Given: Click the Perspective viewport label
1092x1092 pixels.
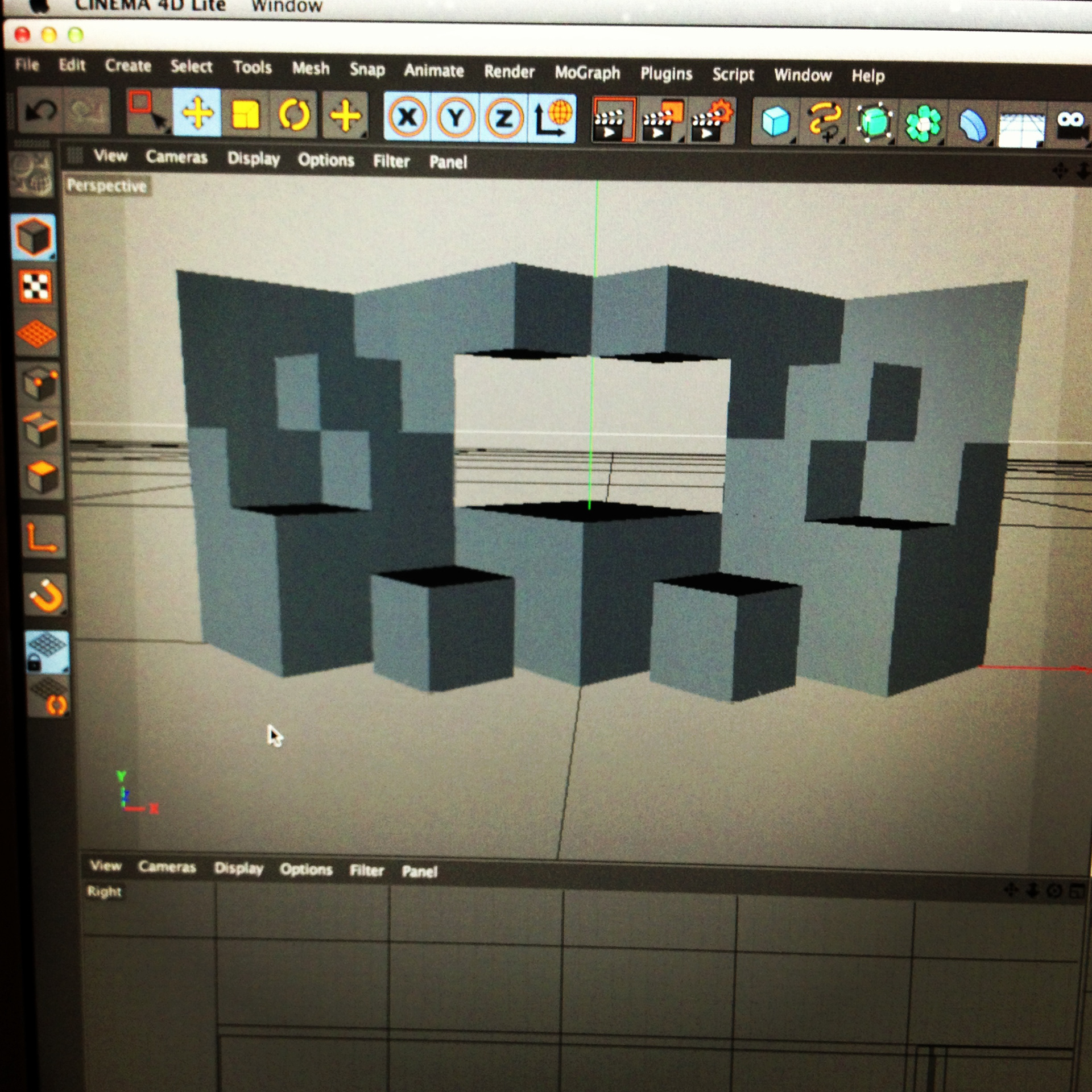Looking at the screenshot, I should (106, 186).
